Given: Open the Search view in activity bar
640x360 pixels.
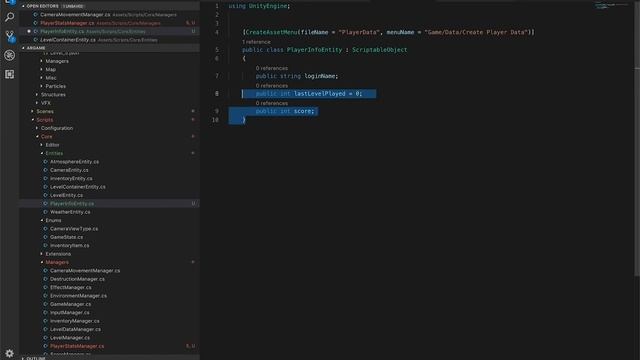Looking at the screenshot, I should [x=9, y=17].
